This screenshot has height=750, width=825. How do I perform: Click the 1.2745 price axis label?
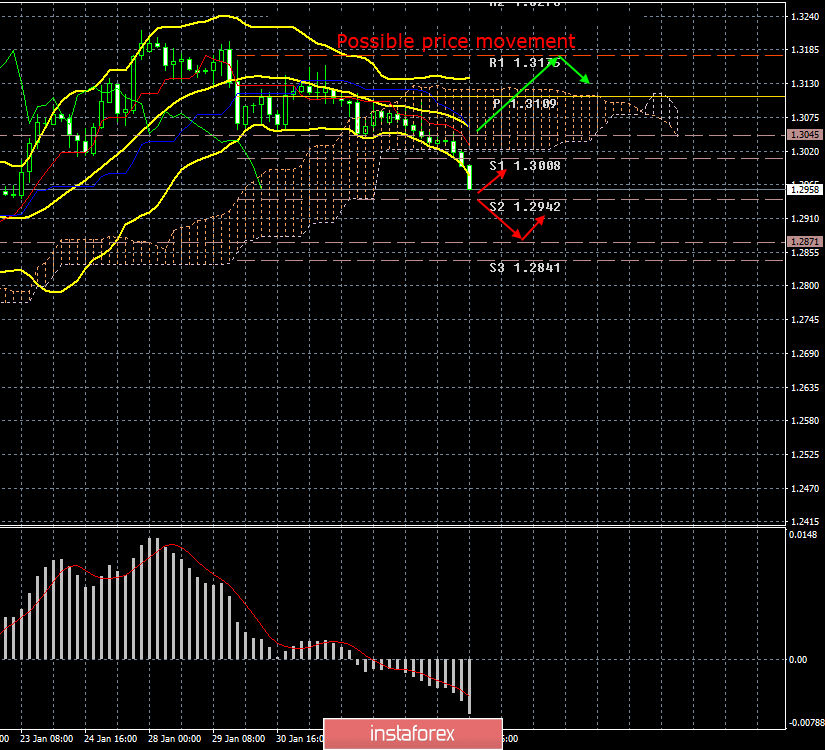coord(805,319)
